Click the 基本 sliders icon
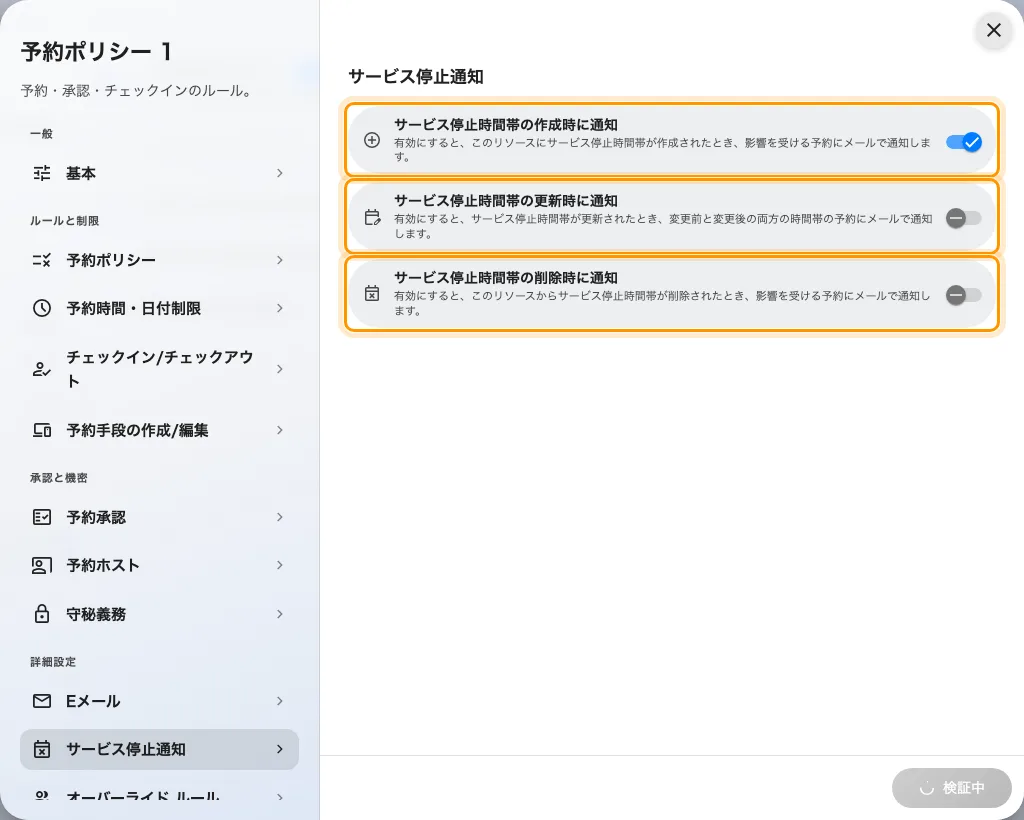Viewport: 1024px width, 820px height. [42, 173]
